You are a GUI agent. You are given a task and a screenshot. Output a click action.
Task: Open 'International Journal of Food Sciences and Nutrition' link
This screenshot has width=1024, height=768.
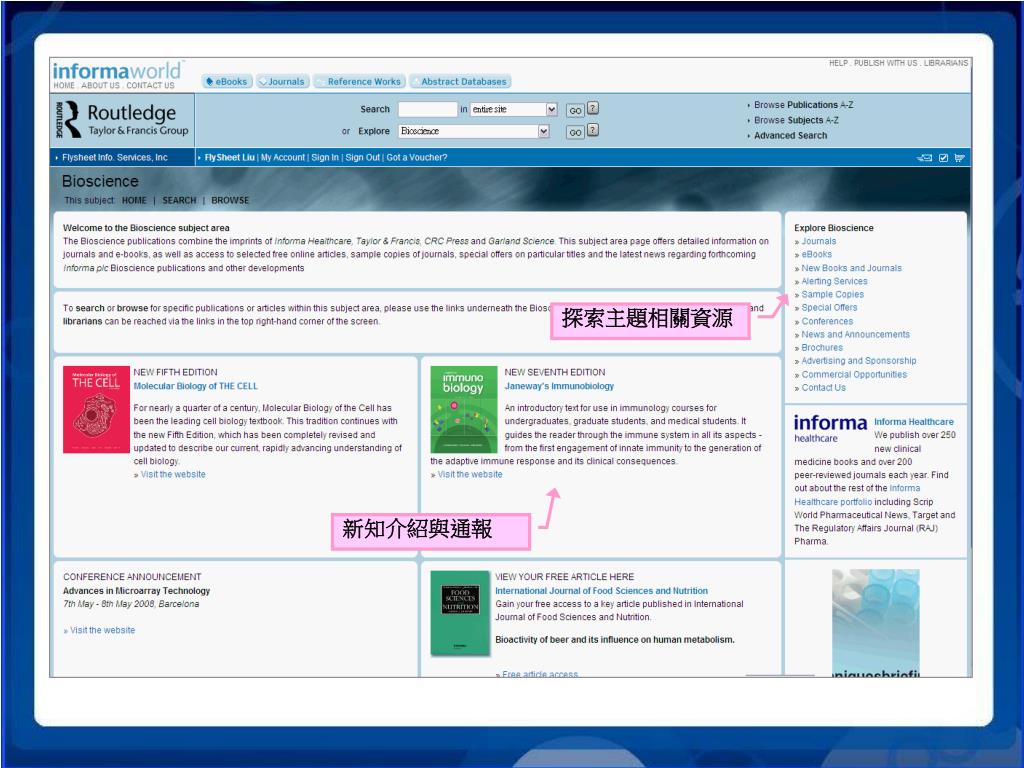click(x=601, y=590)
